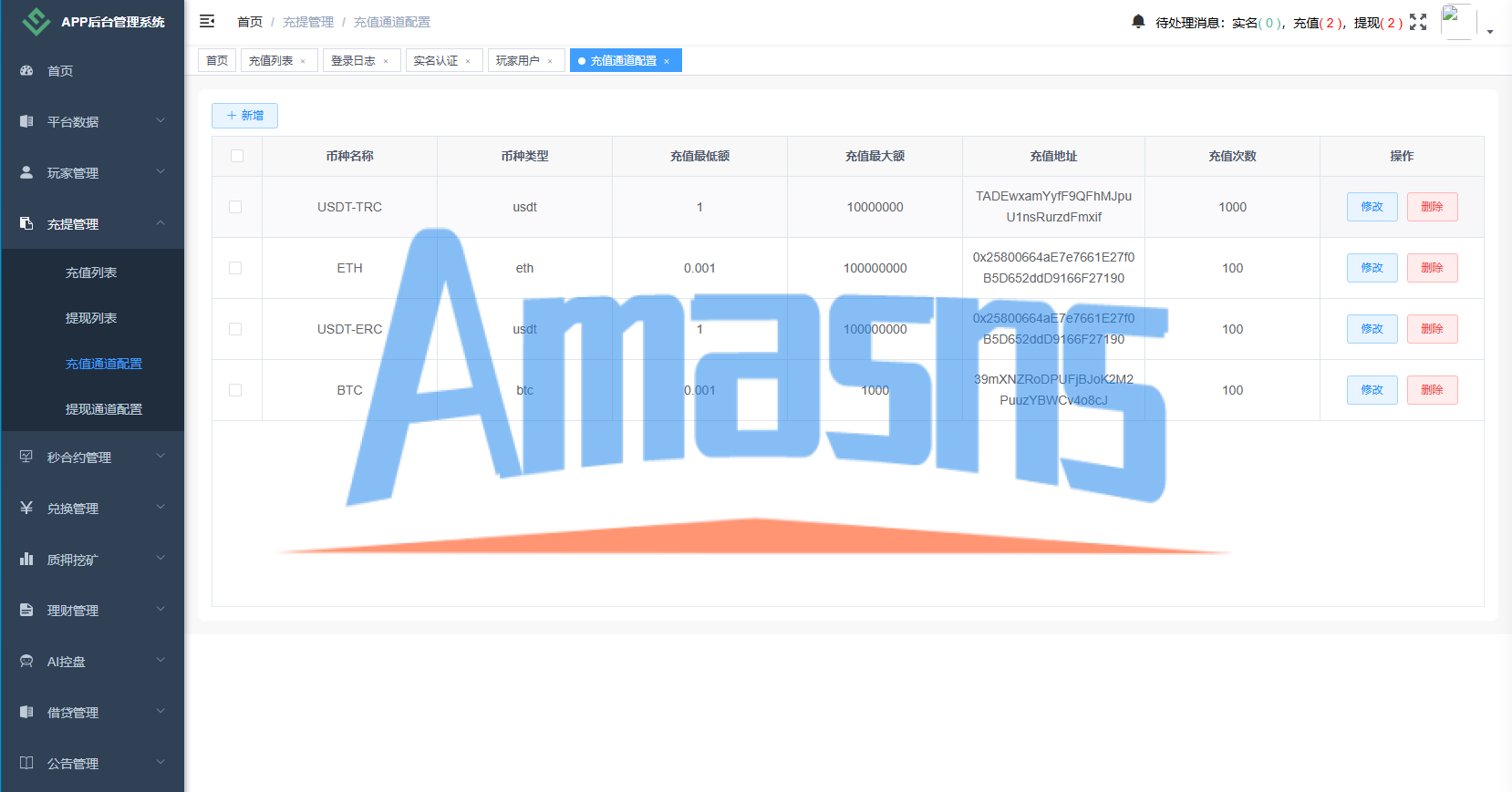
Task: Close the 登录日志 tab
Action: coord(386,61)
